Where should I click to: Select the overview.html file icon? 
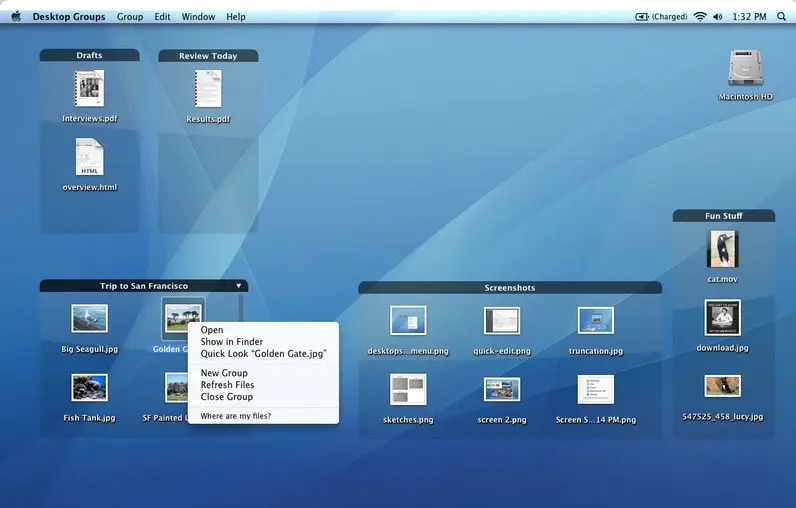[x=89, y=157]
